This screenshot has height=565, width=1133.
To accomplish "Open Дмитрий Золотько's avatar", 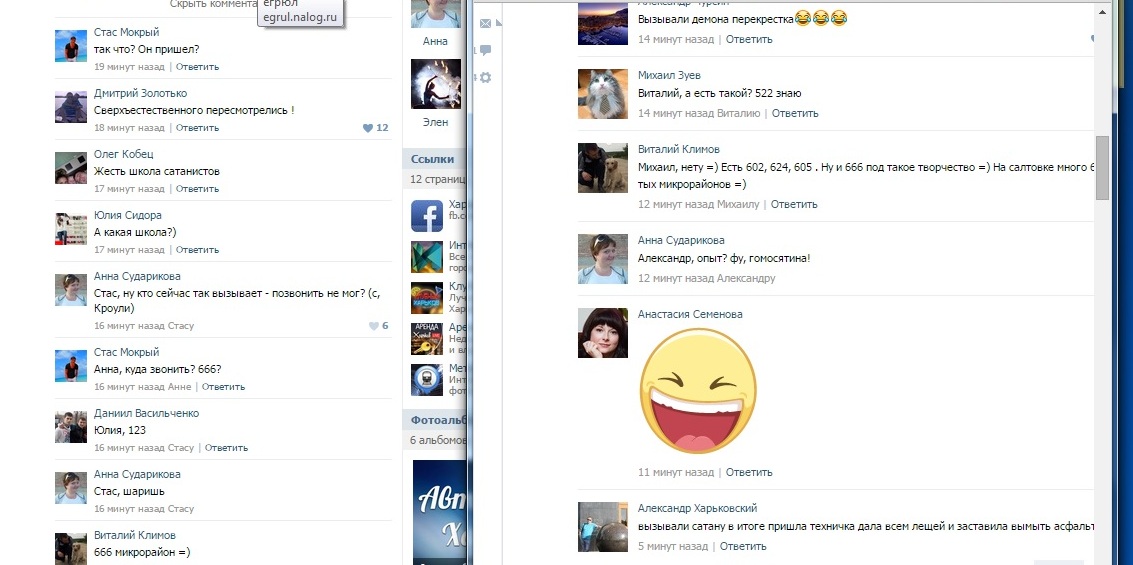I will (x=71, y=107).
